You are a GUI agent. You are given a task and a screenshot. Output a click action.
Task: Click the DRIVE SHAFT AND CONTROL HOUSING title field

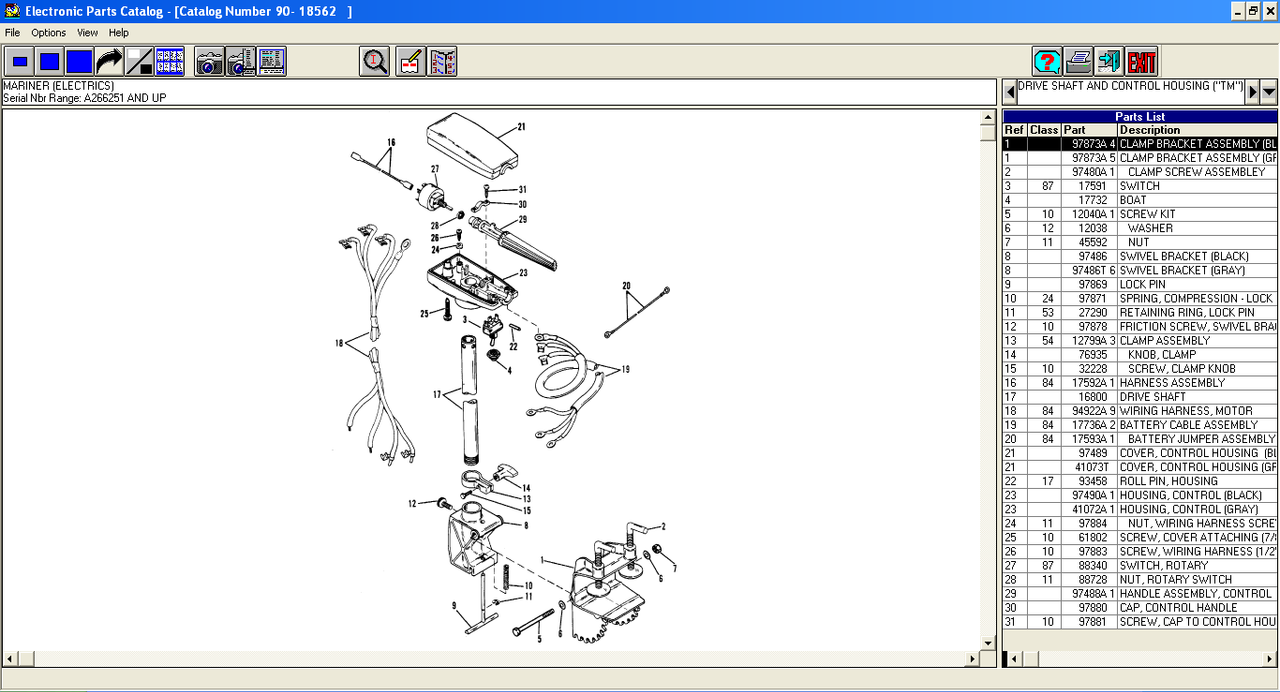(1130, 92)
